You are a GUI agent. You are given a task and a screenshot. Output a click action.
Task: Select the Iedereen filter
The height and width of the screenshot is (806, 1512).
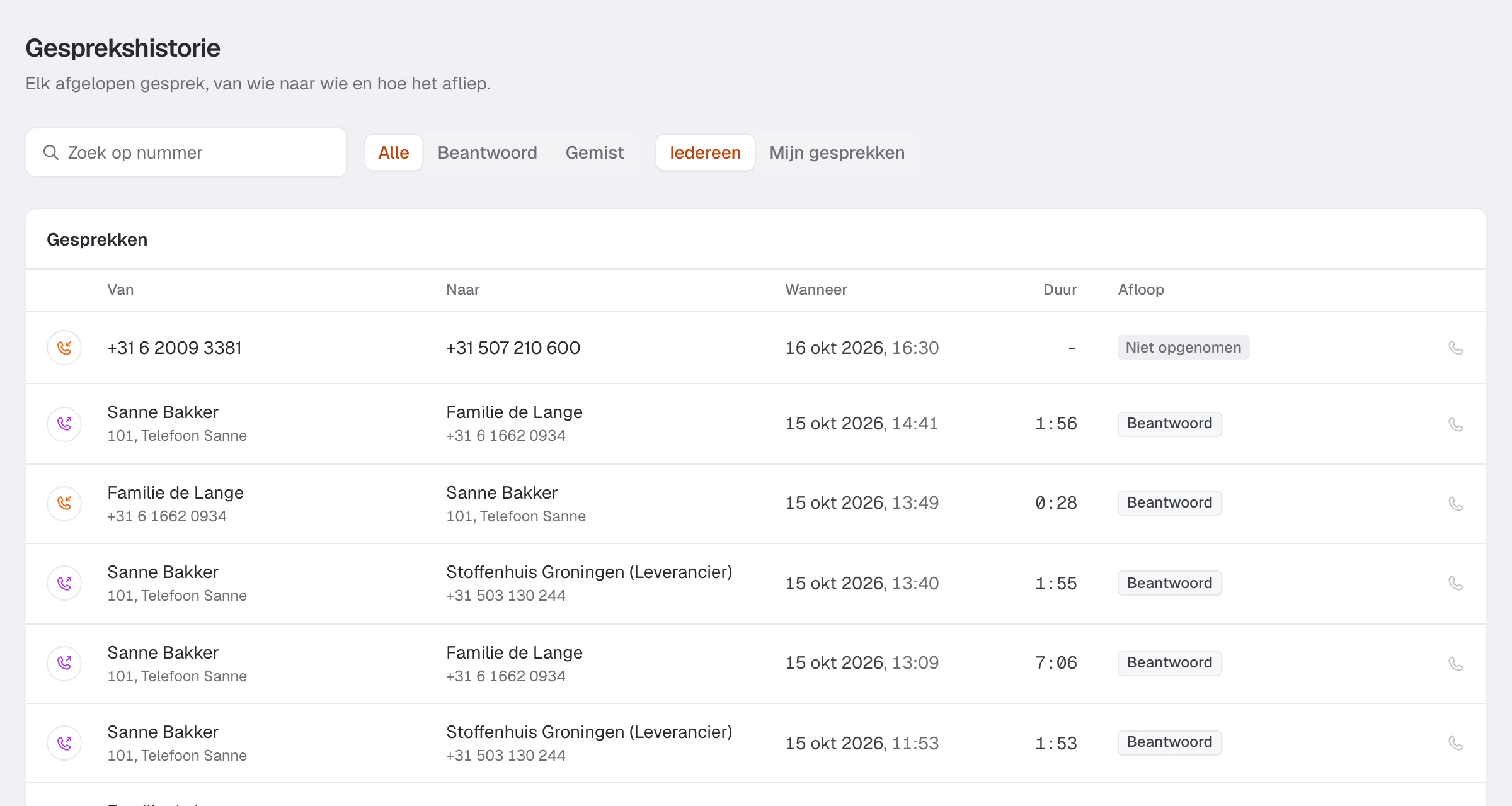pos(705,152)
